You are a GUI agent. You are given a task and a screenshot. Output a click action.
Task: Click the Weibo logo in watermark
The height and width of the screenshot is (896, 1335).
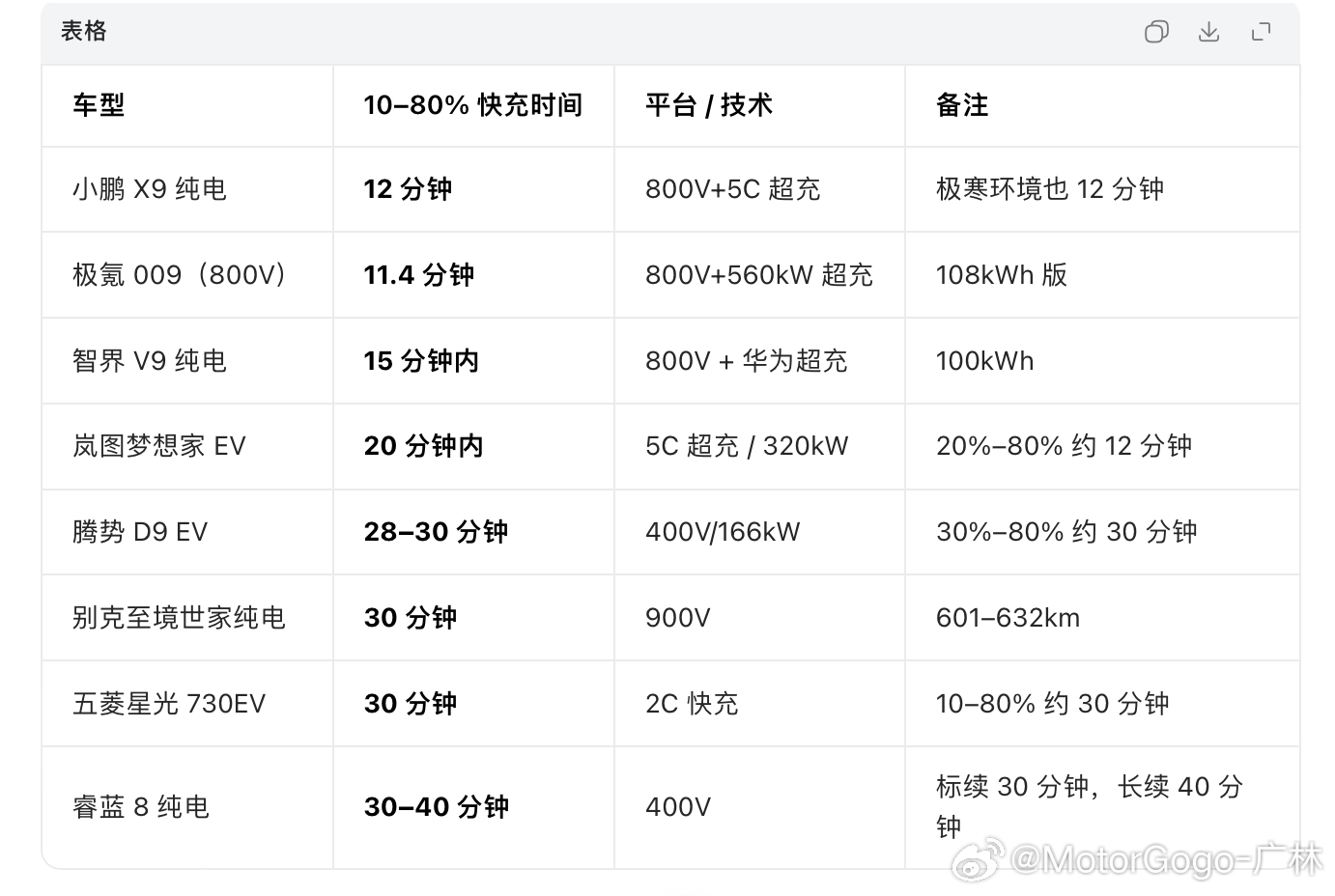978,858
